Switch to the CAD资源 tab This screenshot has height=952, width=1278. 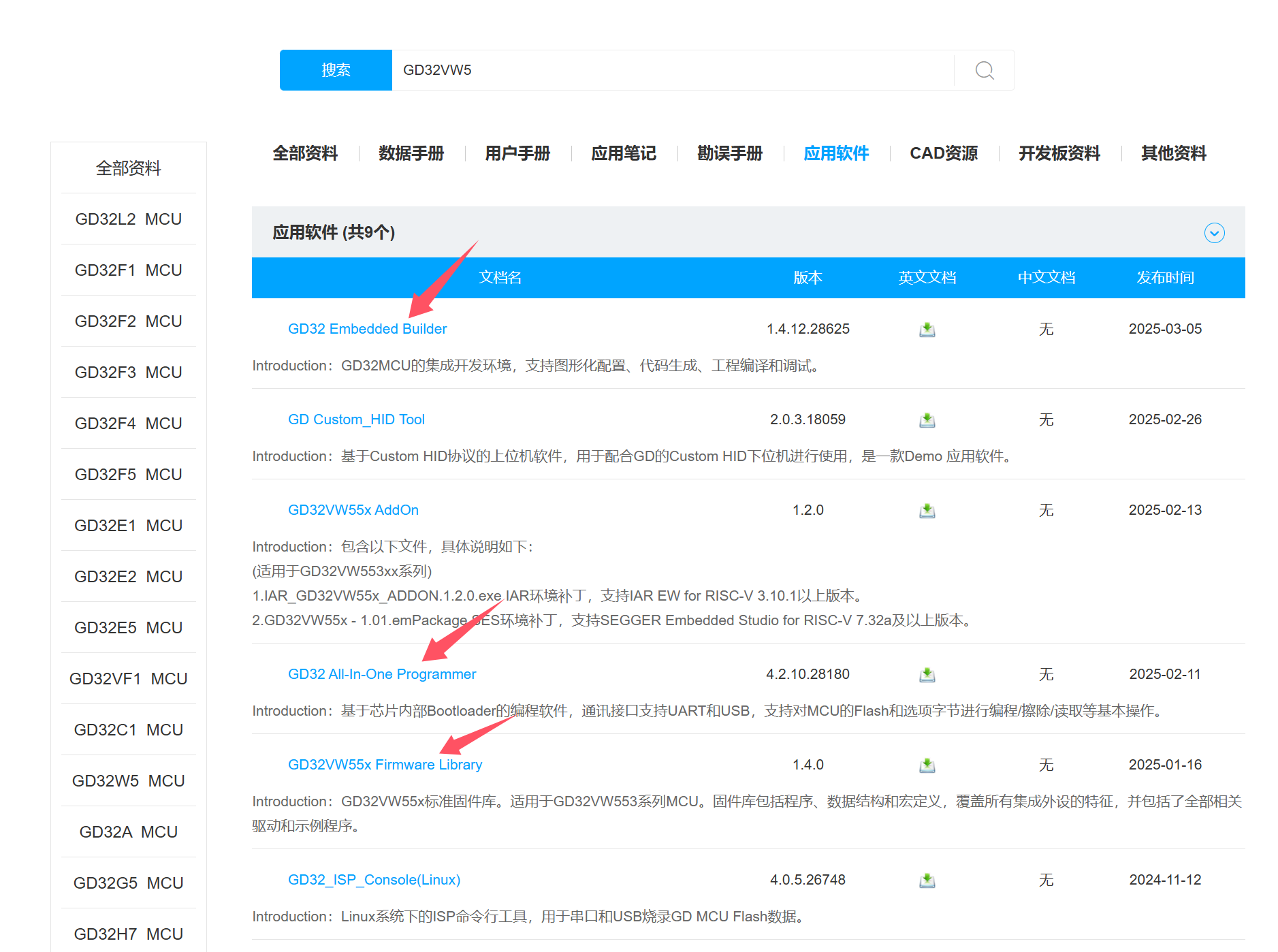[x=943, y=153]
